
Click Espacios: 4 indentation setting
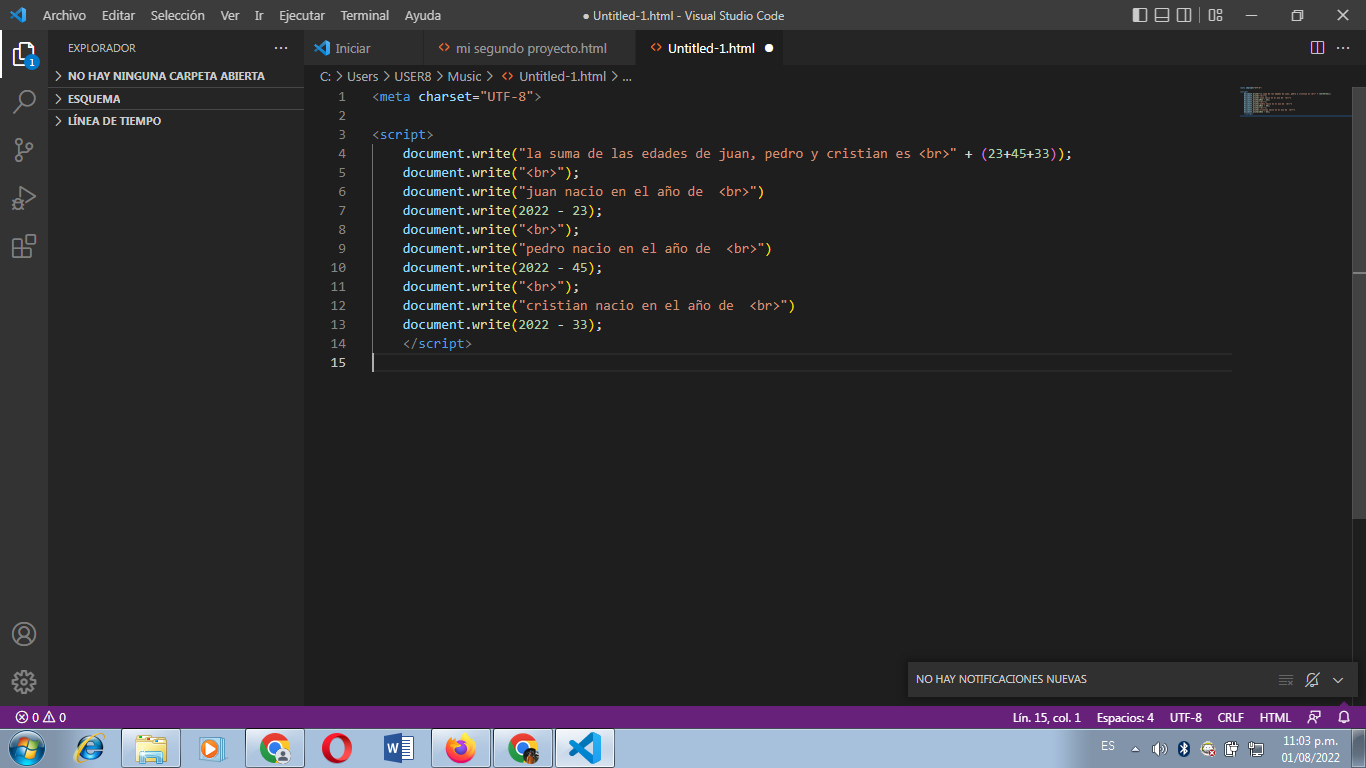click(x=1125, y=717)
